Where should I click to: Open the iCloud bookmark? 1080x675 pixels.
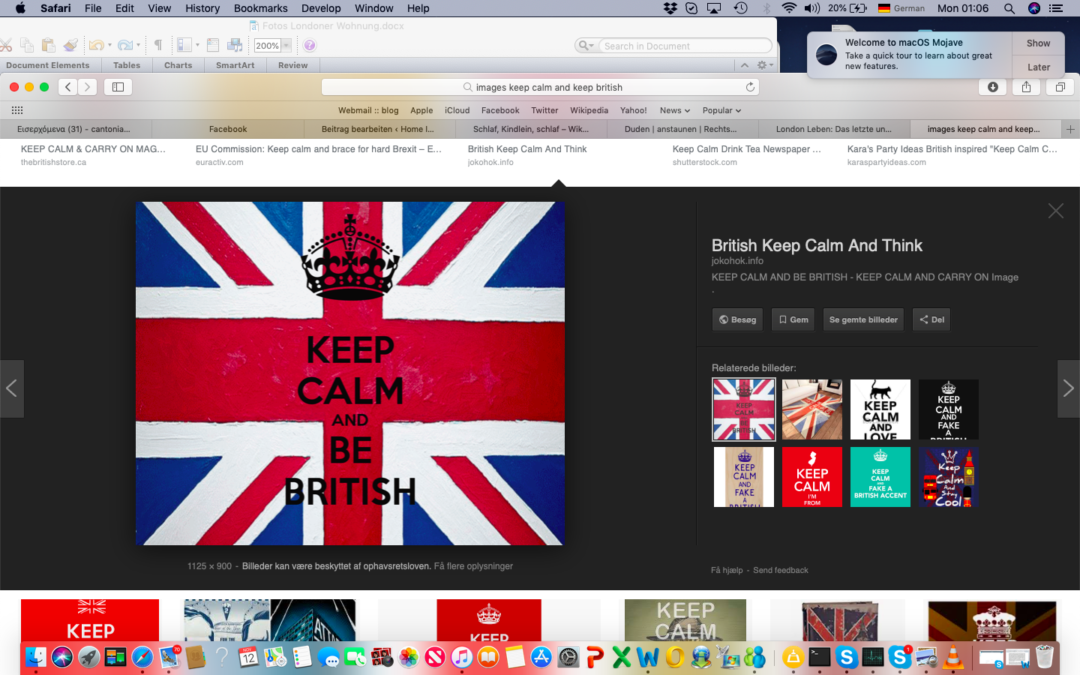(x=457, y=110)
